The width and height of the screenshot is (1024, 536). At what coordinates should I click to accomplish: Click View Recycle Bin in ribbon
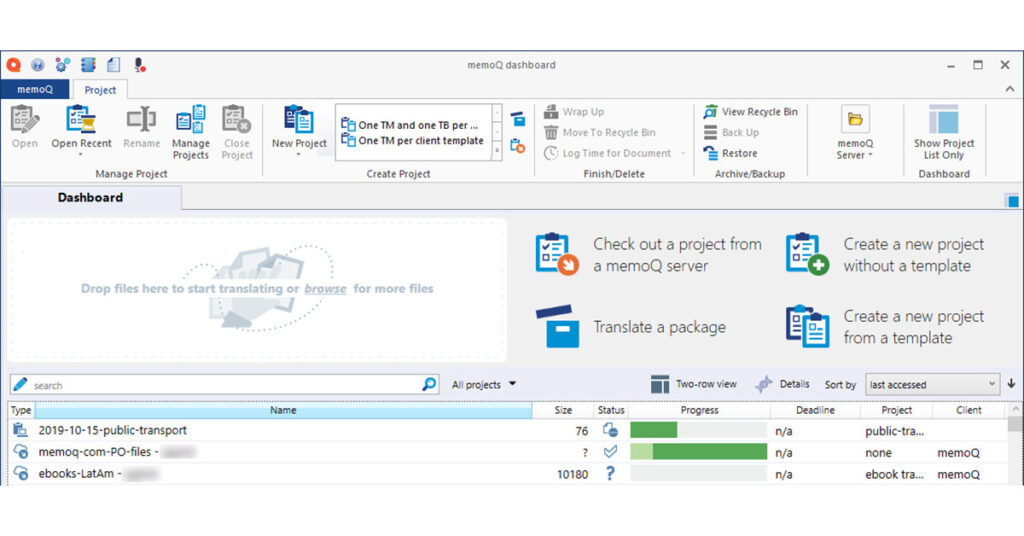(x=750, y=112)
